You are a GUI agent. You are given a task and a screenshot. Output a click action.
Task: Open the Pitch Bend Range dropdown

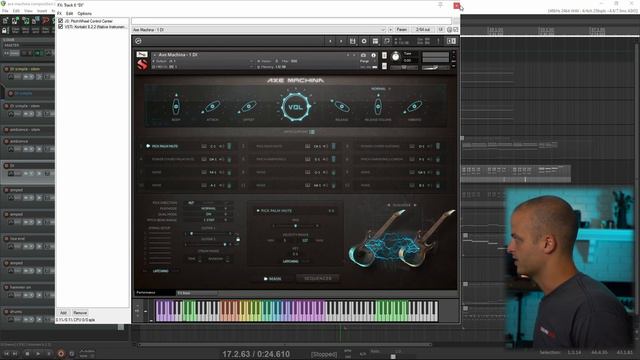tap(208, 220)
